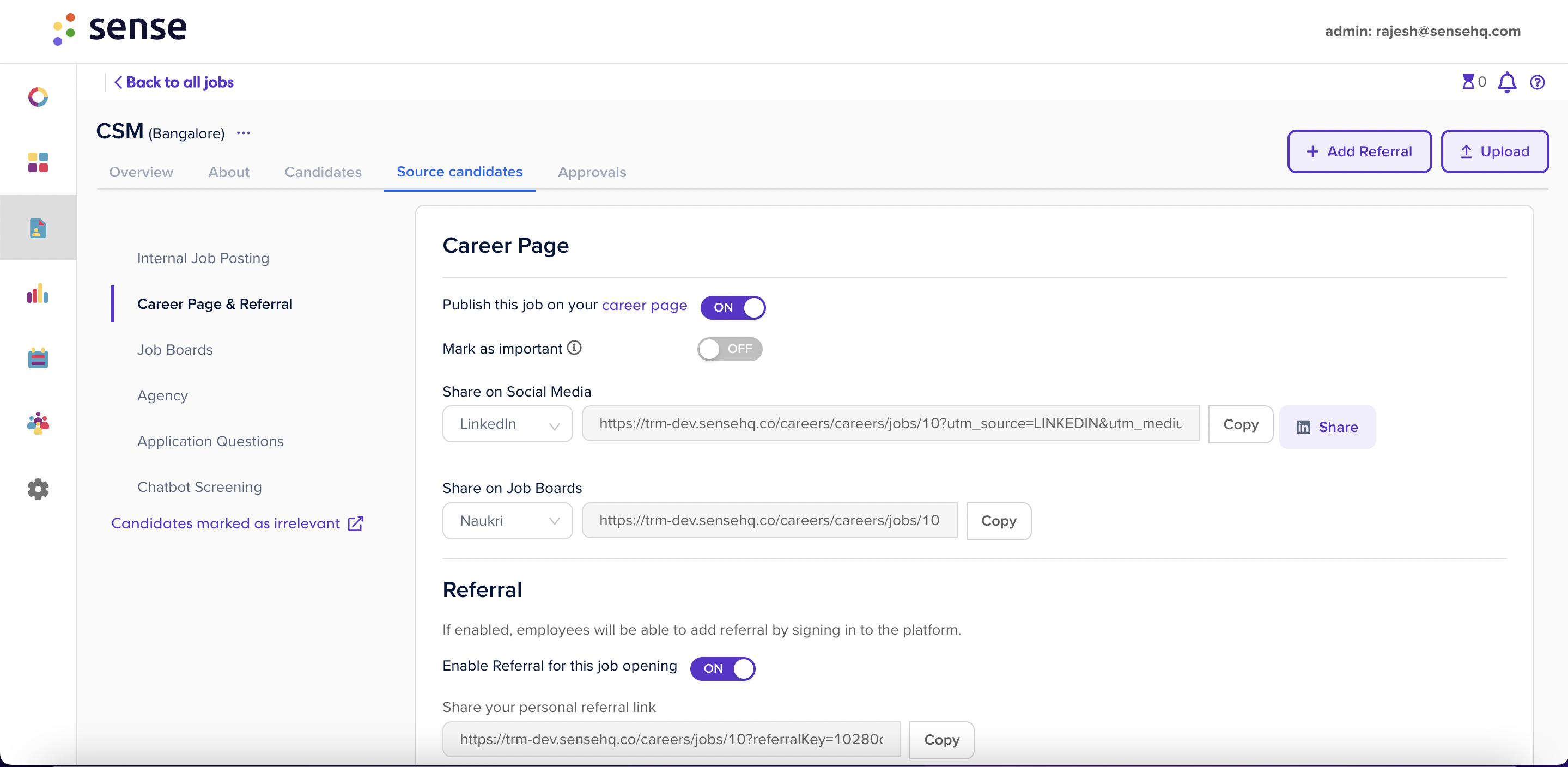Click external link icon for irrelevant candidates
Image resolution: width=1568 pixels, height=767 pixels.
click(x=355, y=523)
